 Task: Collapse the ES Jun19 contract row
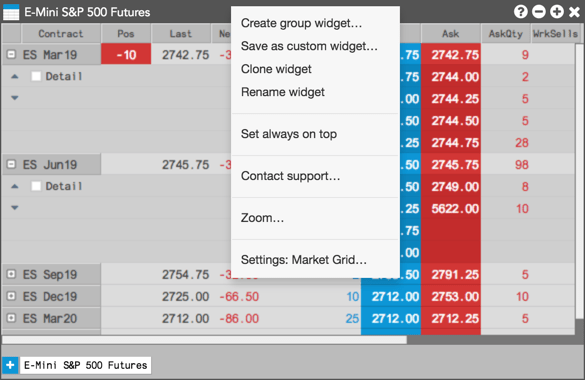[x=11, y=164]
